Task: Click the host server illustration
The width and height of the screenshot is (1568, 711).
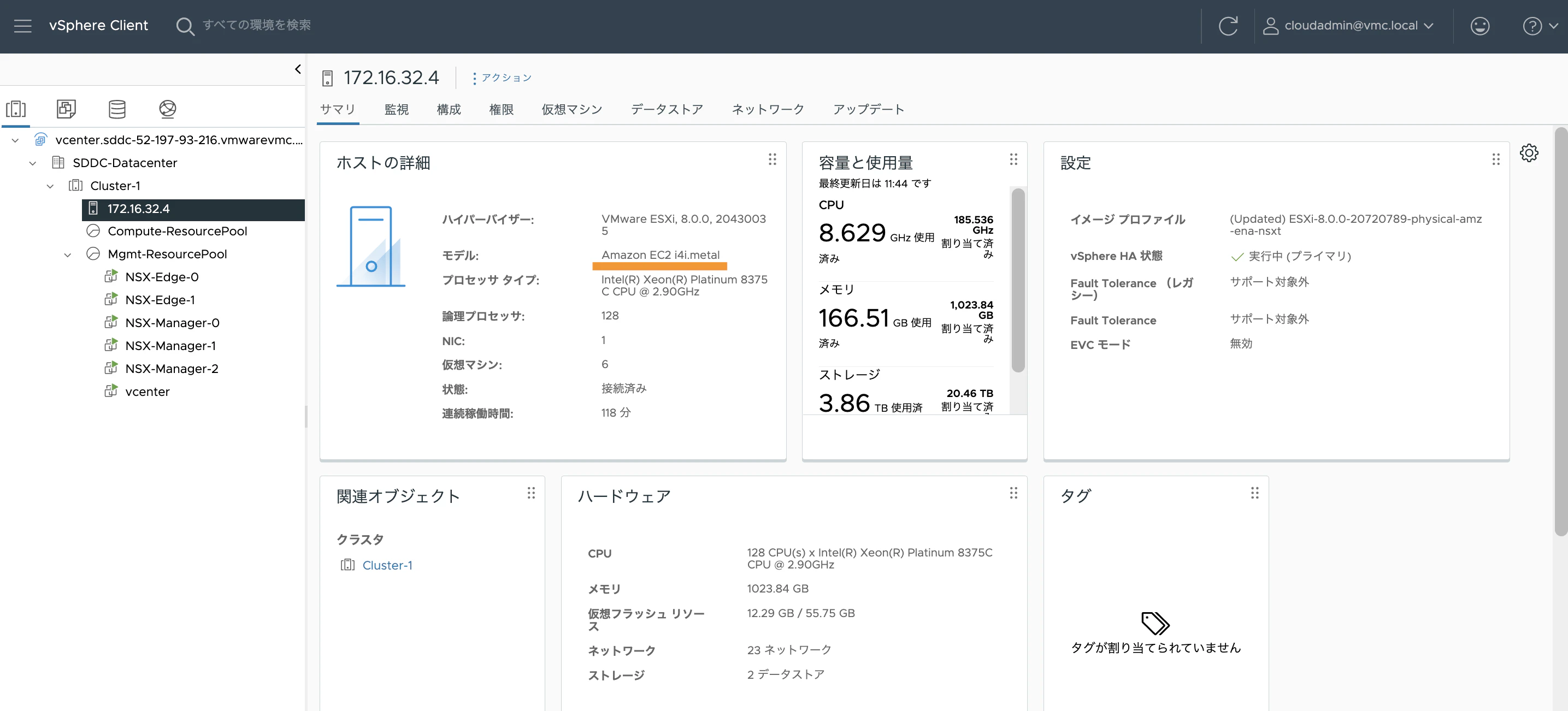Action: (x=371, y=247)
